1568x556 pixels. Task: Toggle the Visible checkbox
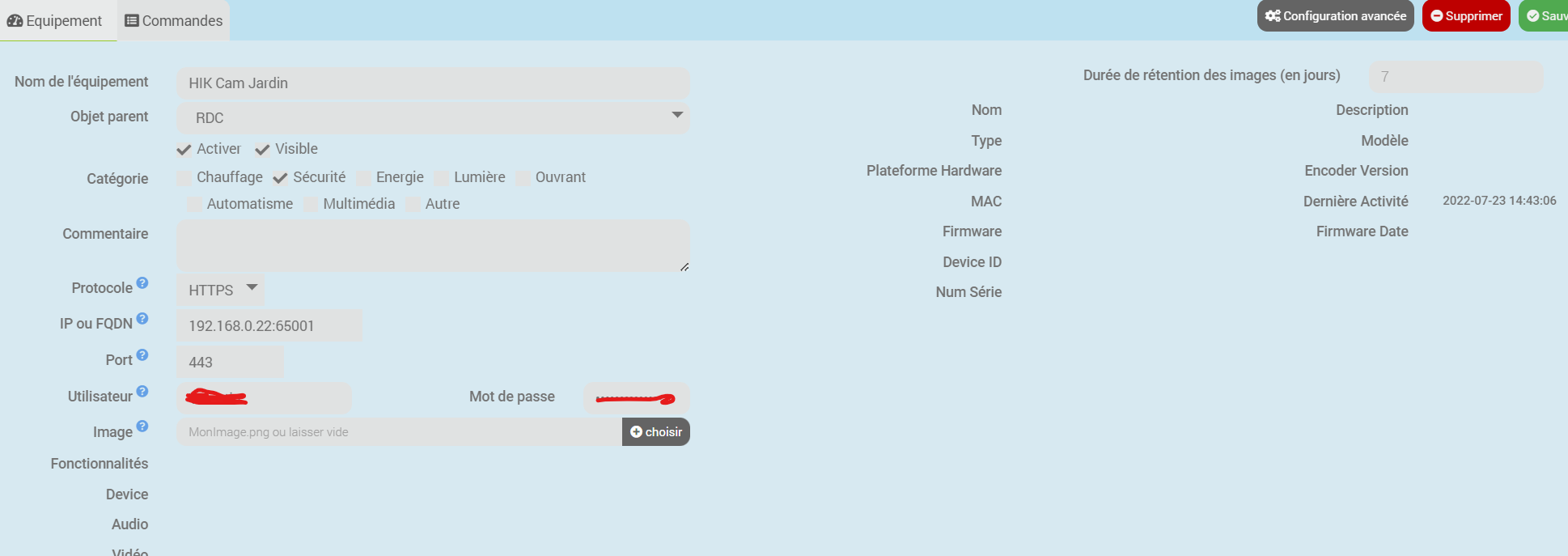pyautogui.click(x=262, y=150)
